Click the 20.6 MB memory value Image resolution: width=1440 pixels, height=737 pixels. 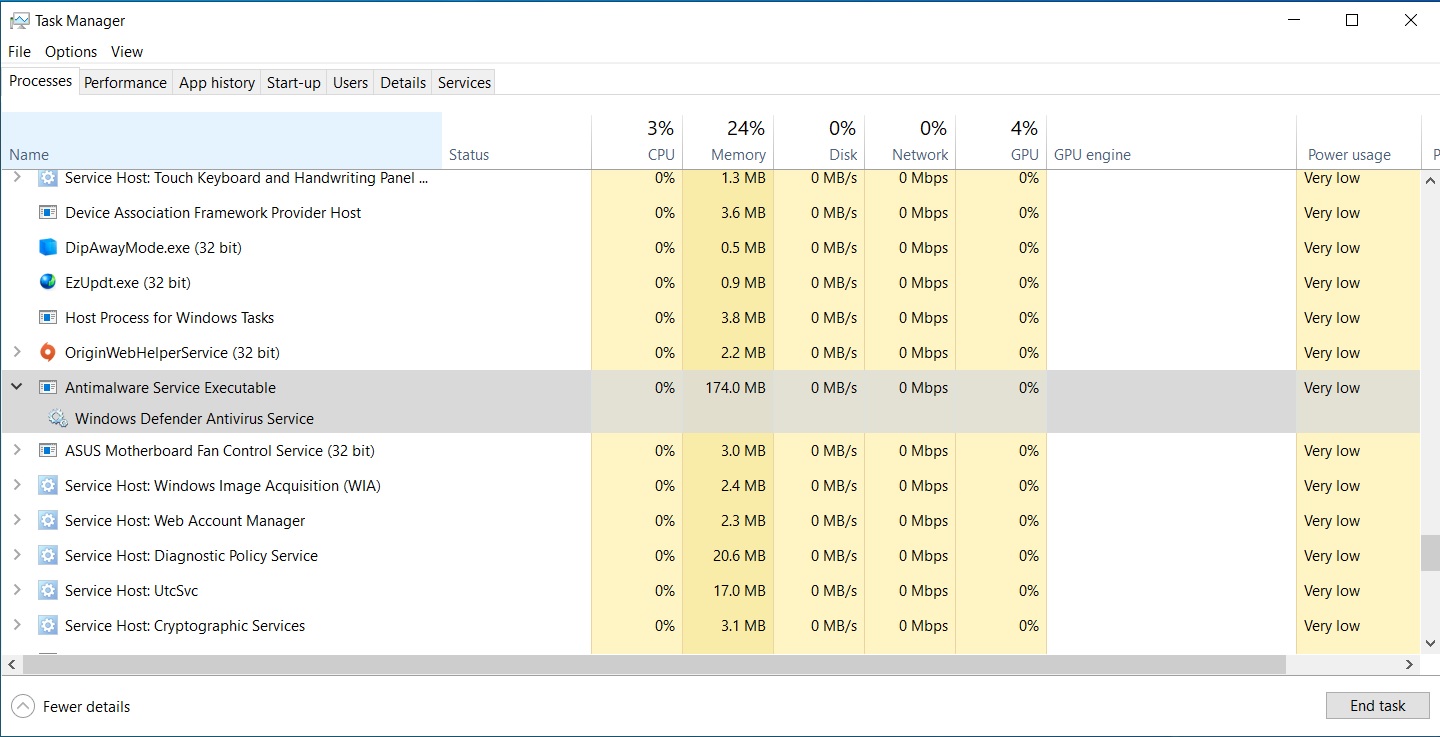[x=739, y=556]
